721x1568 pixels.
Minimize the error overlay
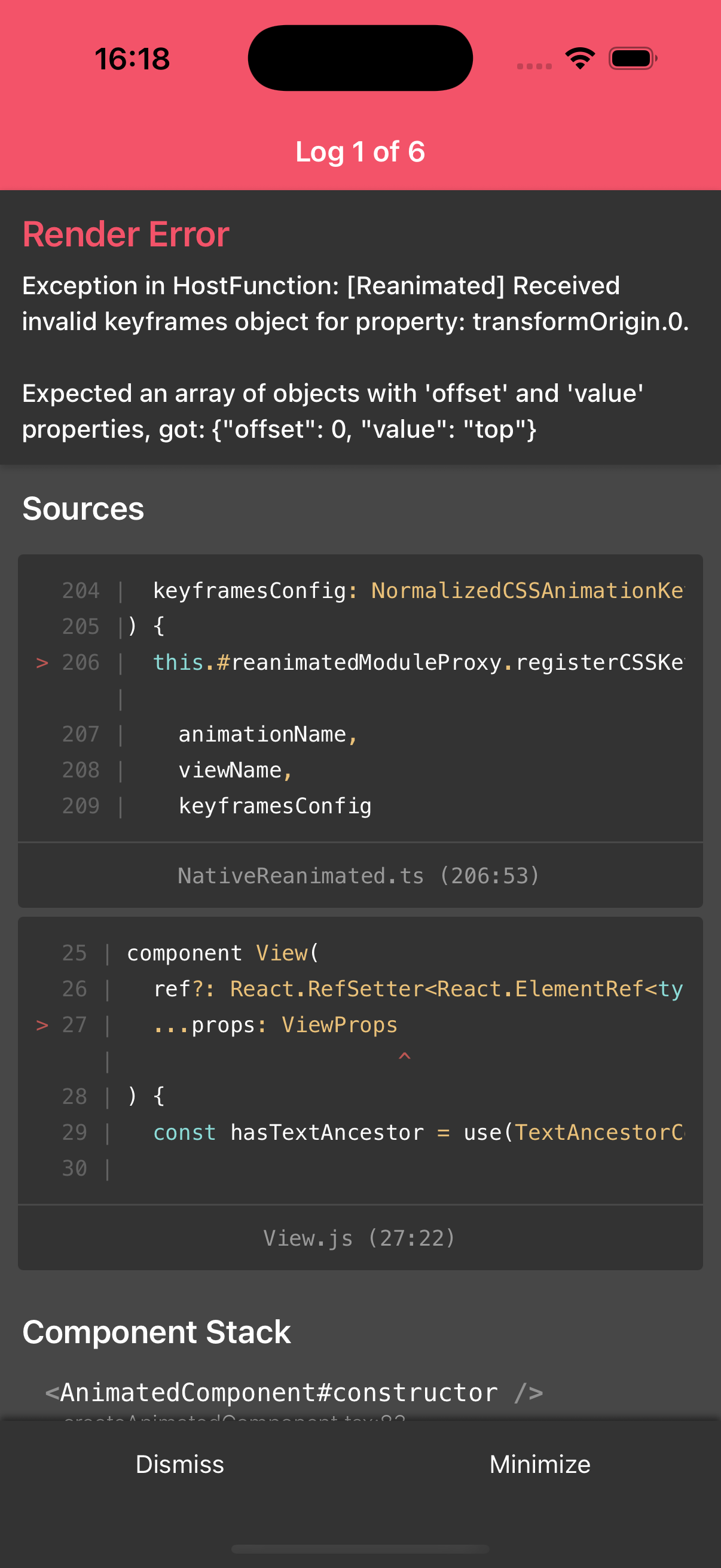(x=540, y=1464)
